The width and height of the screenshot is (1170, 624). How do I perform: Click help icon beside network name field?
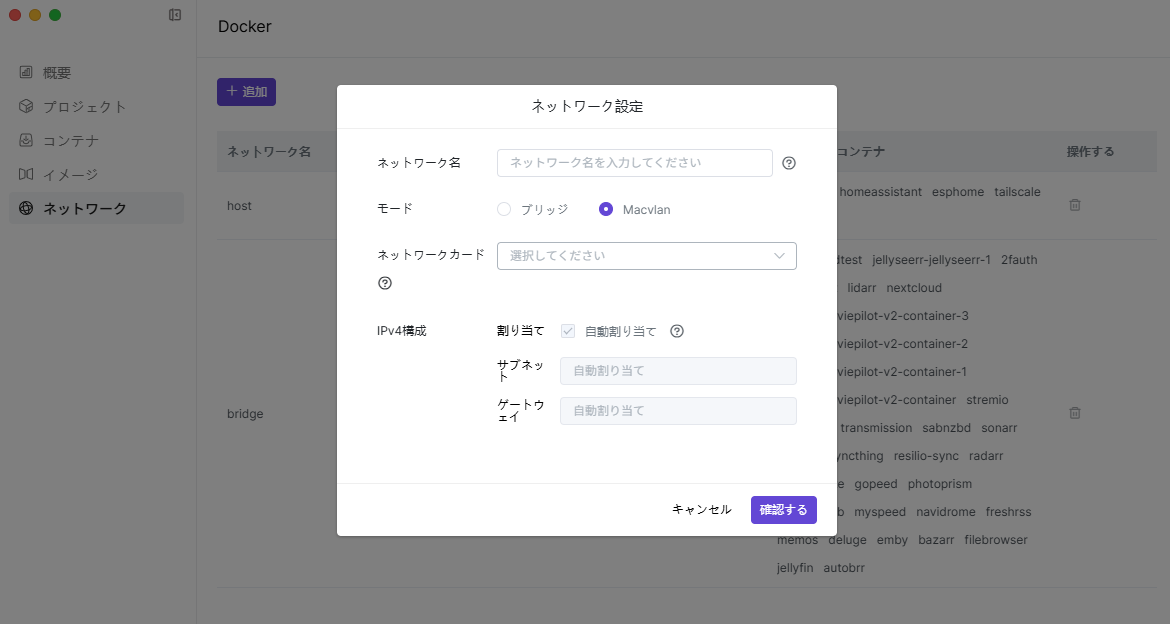[788, 163]
